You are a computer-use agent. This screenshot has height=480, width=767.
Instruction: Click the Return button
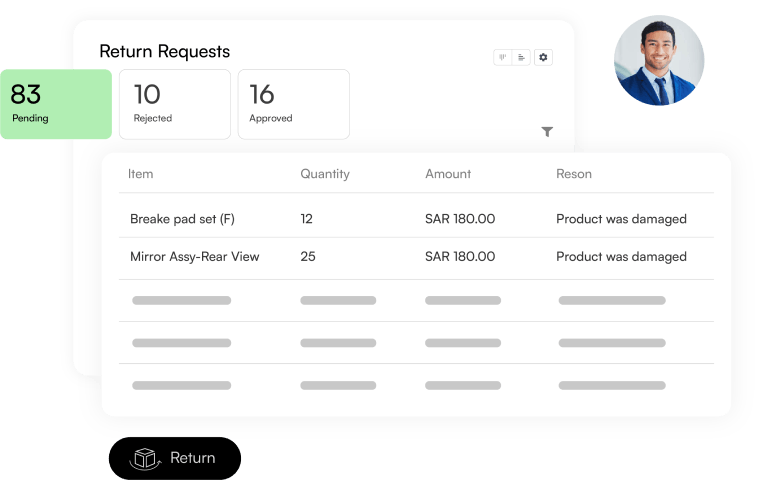click(175, 458)
